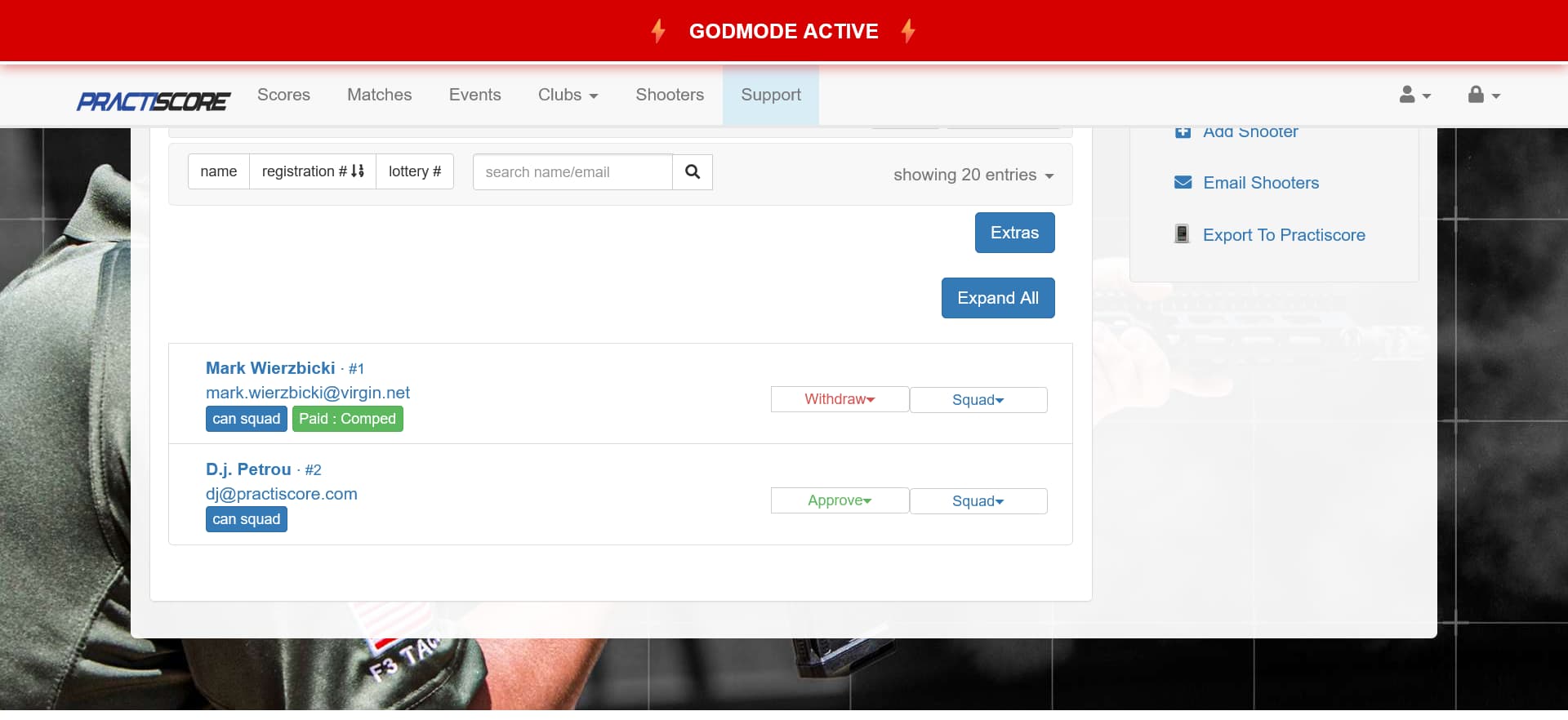Click the Email Shooters envelope icon
Screen dimensions: 1568x720
[x=1183, y=183]
